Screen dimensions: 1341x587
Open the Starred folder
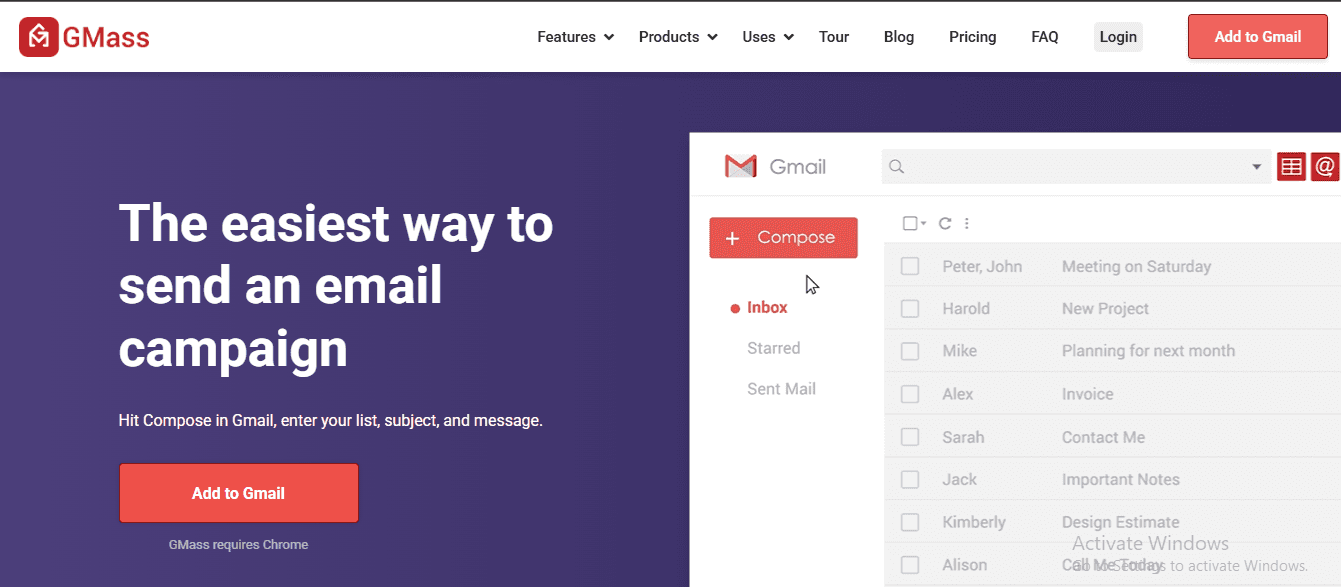coord(774,348)
